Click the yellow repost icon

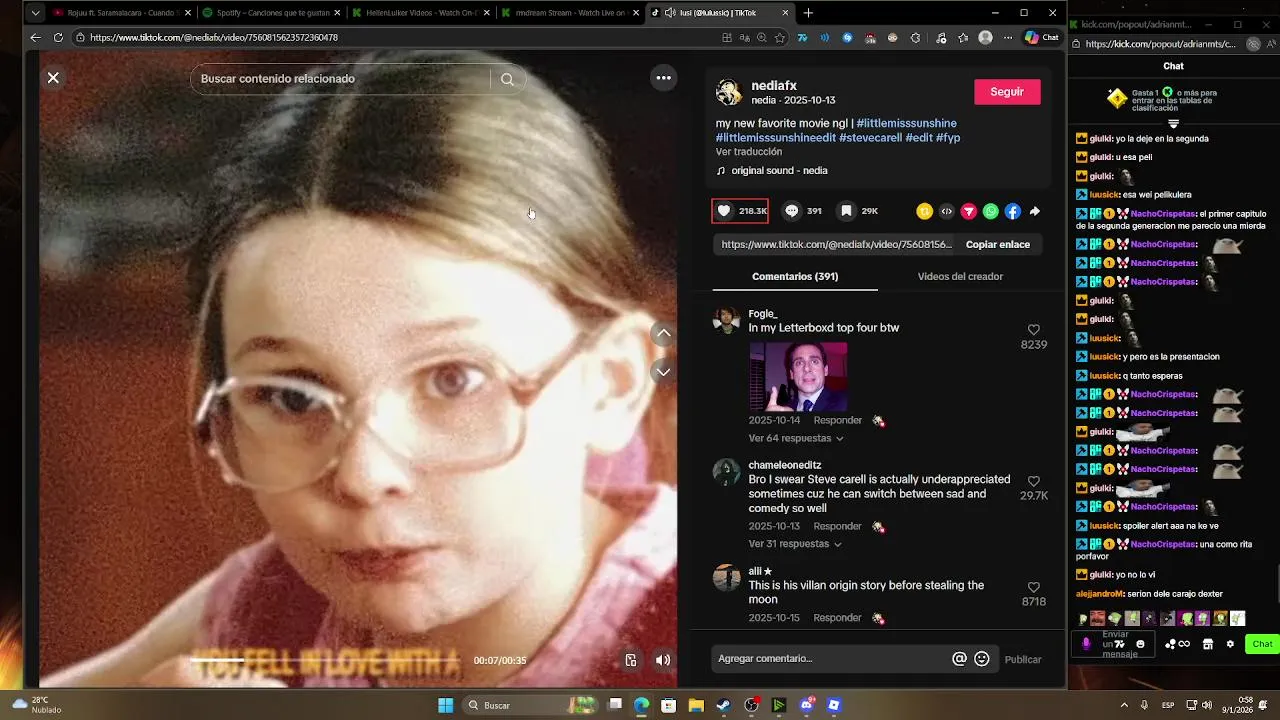pyautogui.click(x=924, y=211)
